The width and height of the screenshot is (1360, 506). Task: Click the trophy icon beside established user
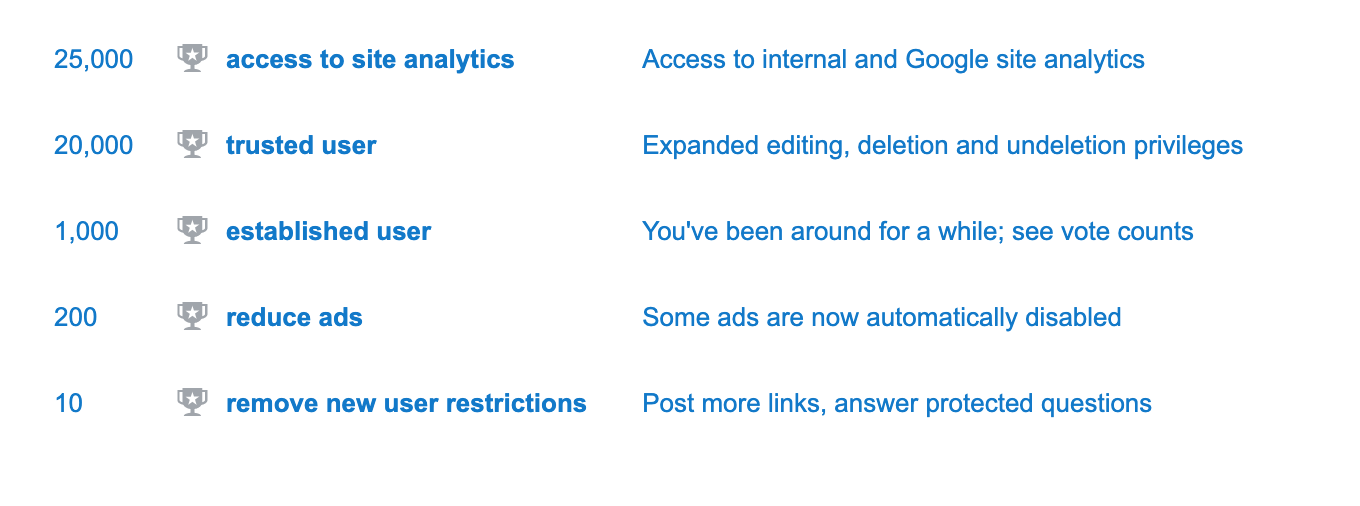click(192, 231)
